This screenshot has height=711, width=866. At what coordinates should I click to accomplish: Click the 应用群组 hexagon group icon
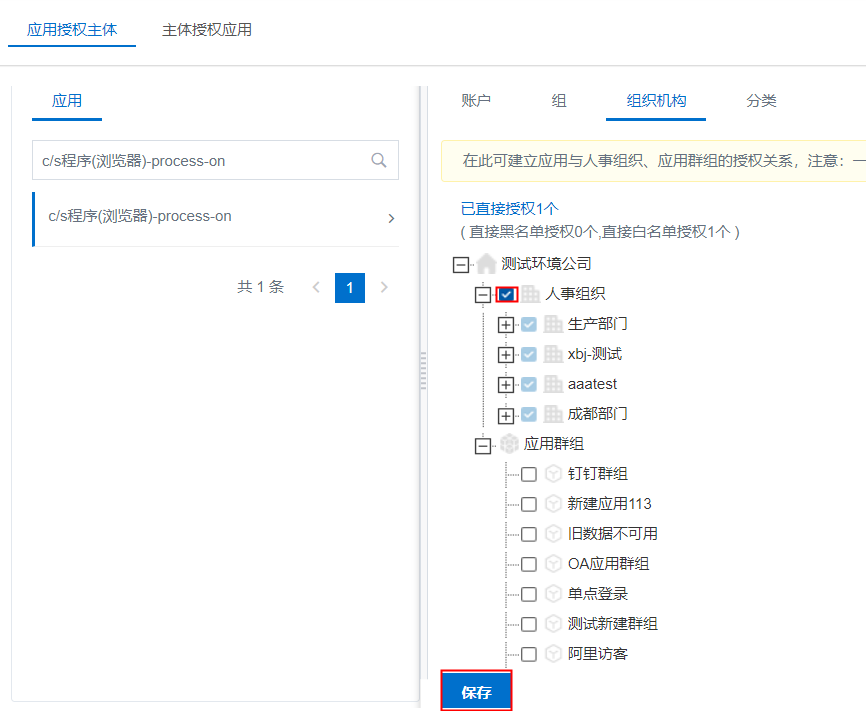(x=509, y=444)
